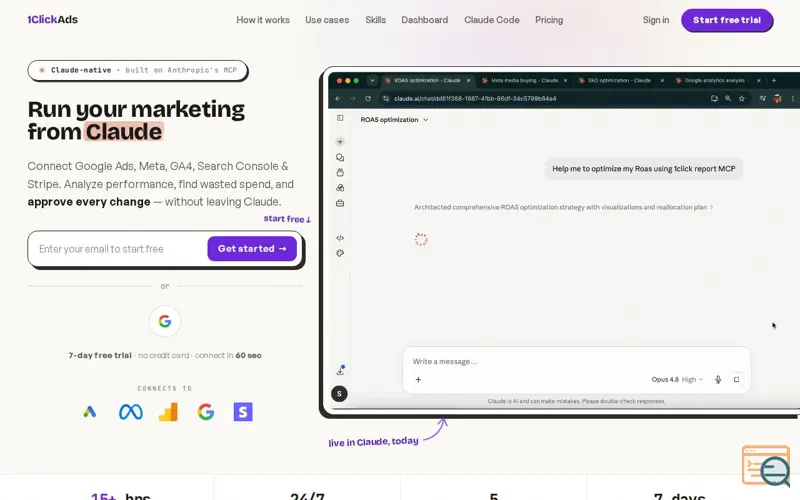Image resolution: width=800 pixels, height=500 pixels.
Task: Reload the claude.ai page
Action: click(368, 98)
